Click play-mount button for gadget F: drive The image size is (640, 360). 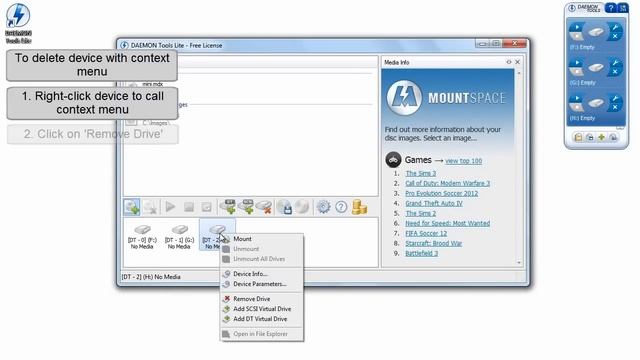pyautogui.click(x=577, y=27)
